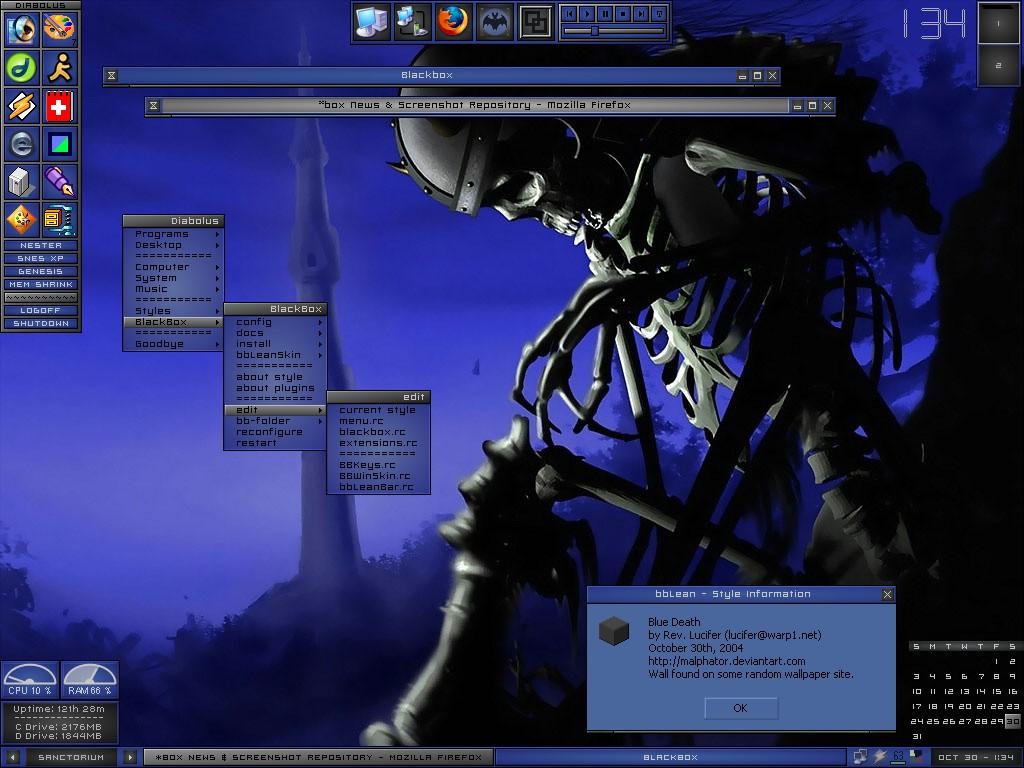Launch the purple fountain pen icon
The image size is (1024, 768).
[x=59, y=182]
